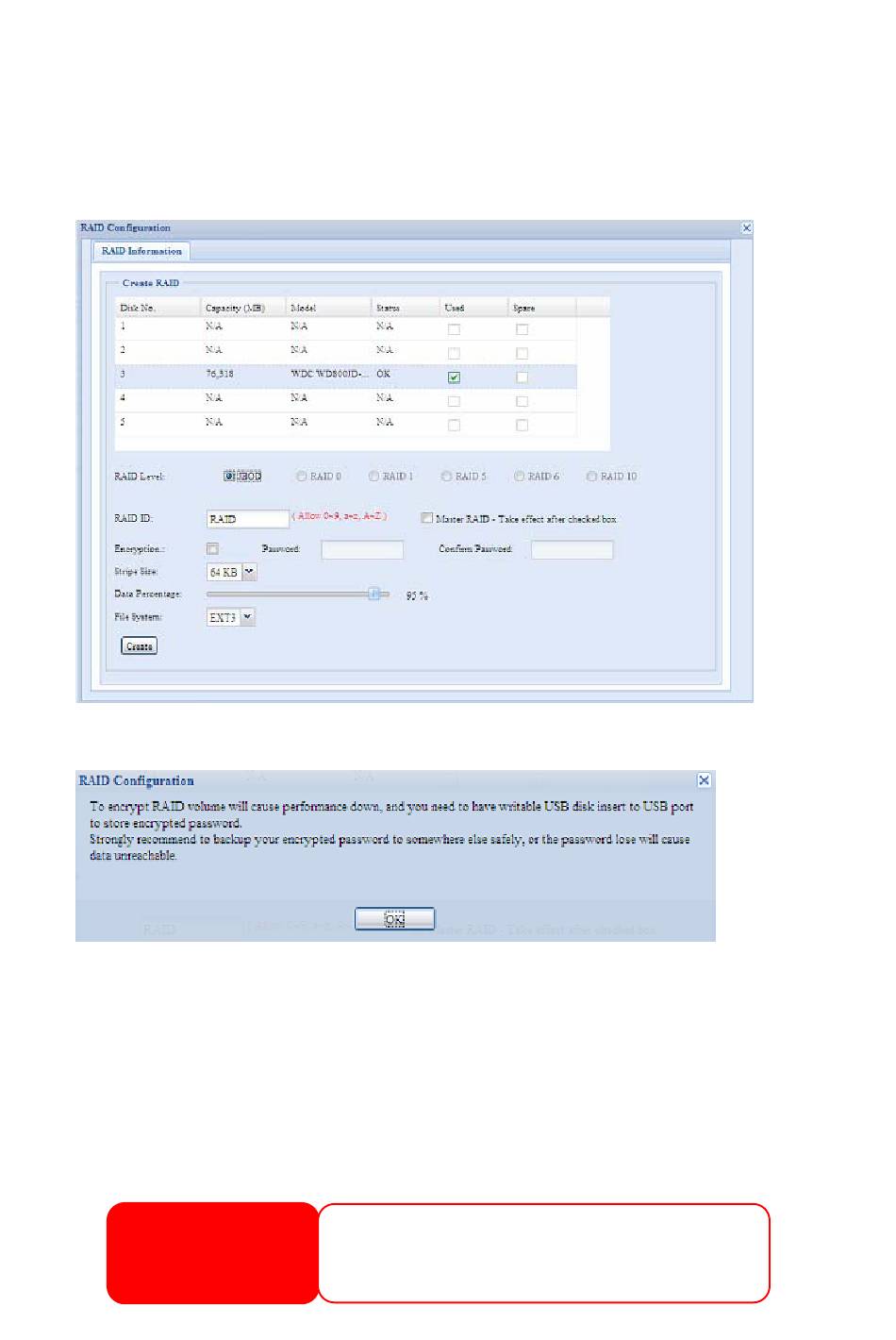Screen dimensions: 896x1340
Task: Click the Spare column header
Action: [x=542, y=308]
